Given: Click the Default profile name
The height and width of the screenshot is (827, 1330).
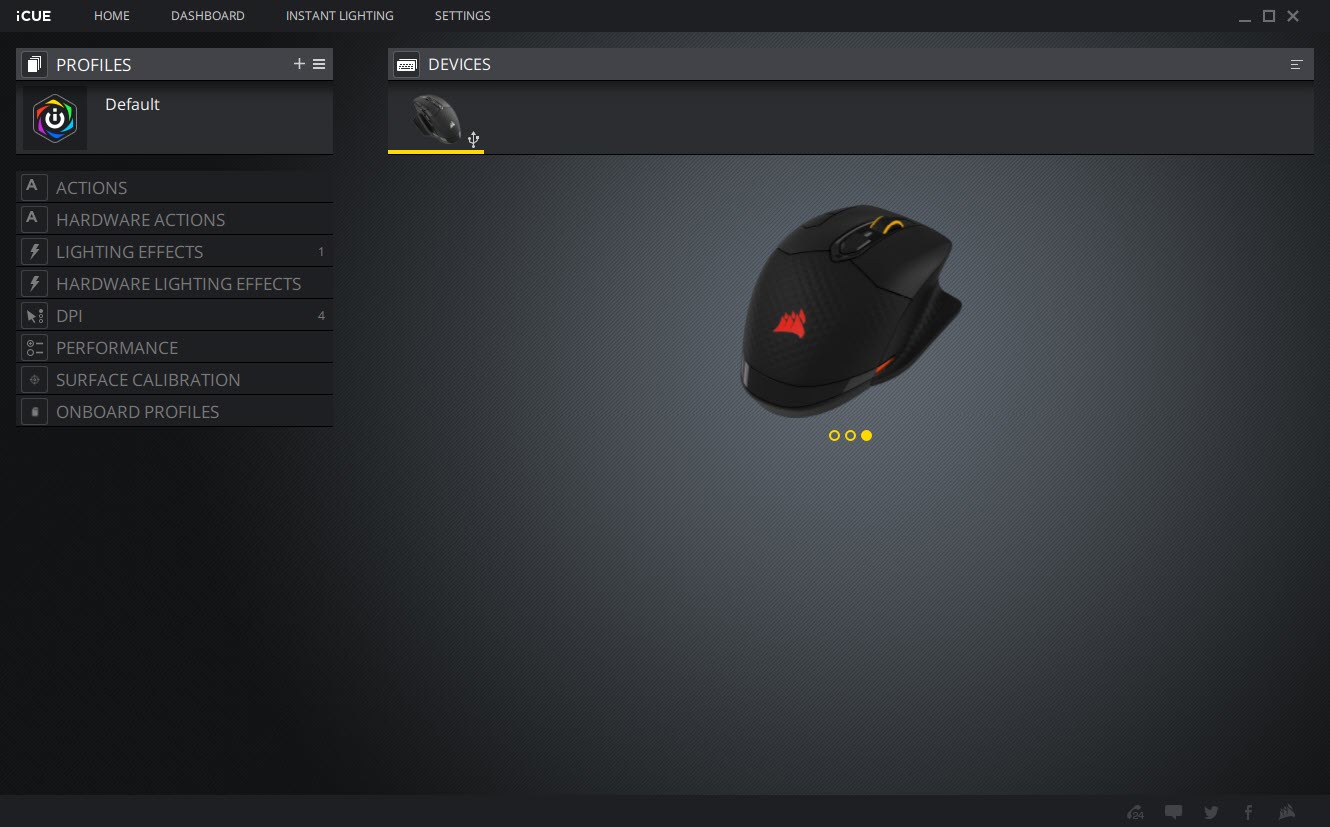Looking at the screenshot, I should [132, 104].
